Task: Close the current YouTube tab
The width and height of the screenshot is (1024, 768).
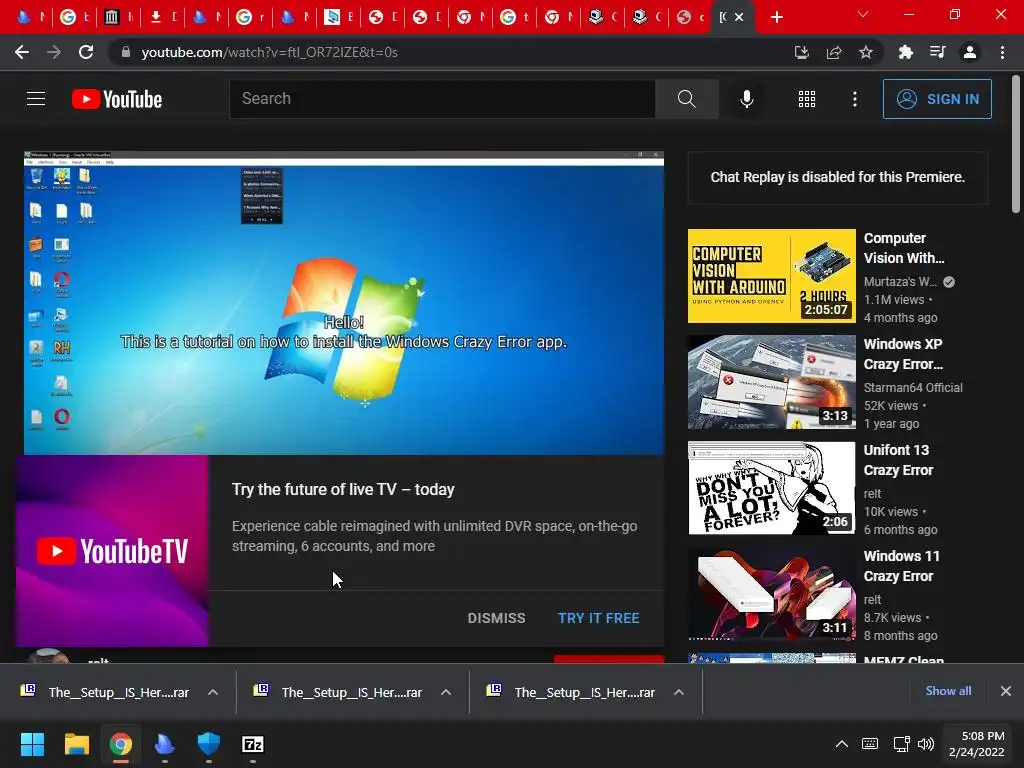Action: pos(739,17)
